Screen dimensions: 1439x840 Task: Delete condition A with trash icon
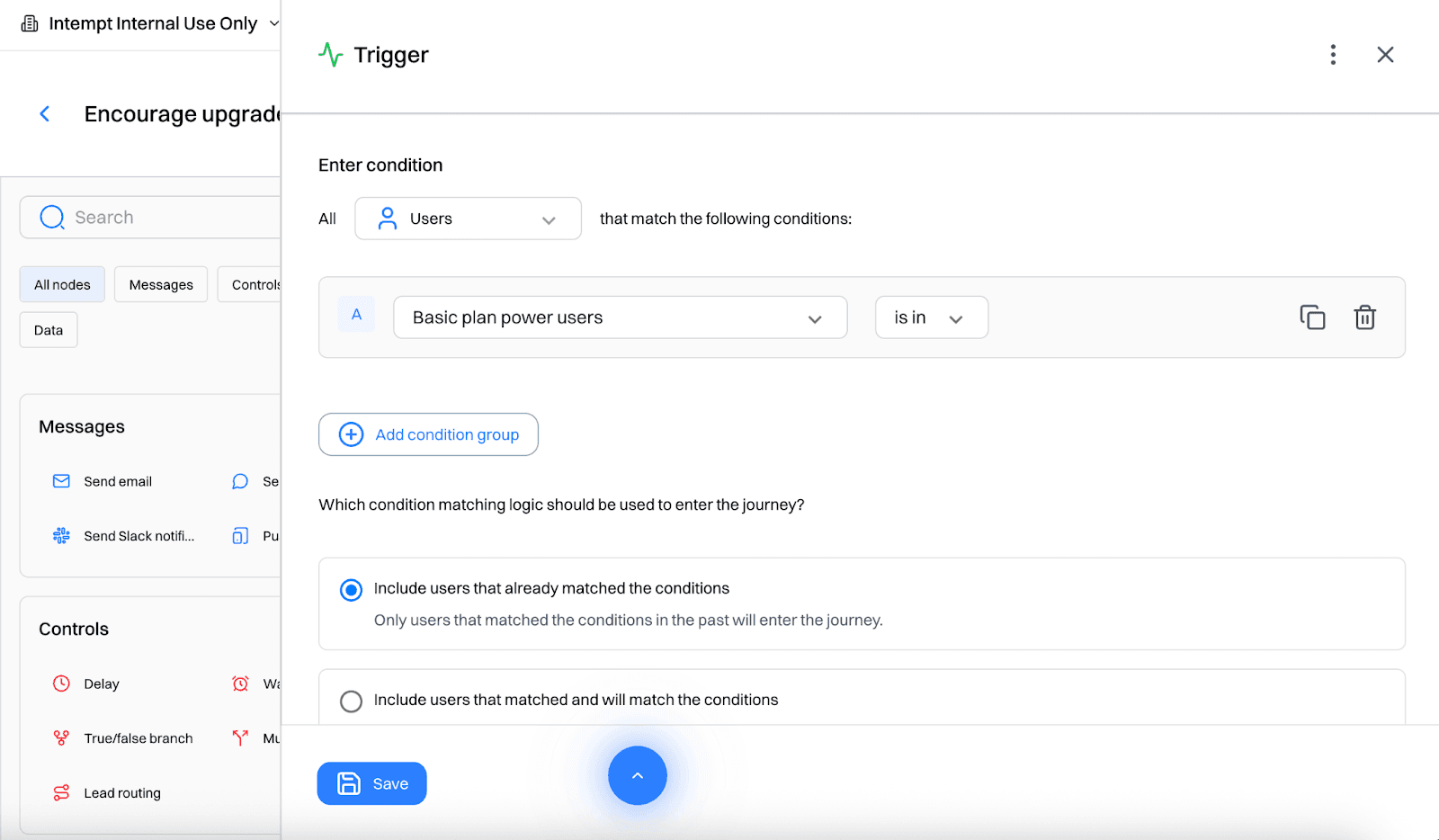point(1364,317)
